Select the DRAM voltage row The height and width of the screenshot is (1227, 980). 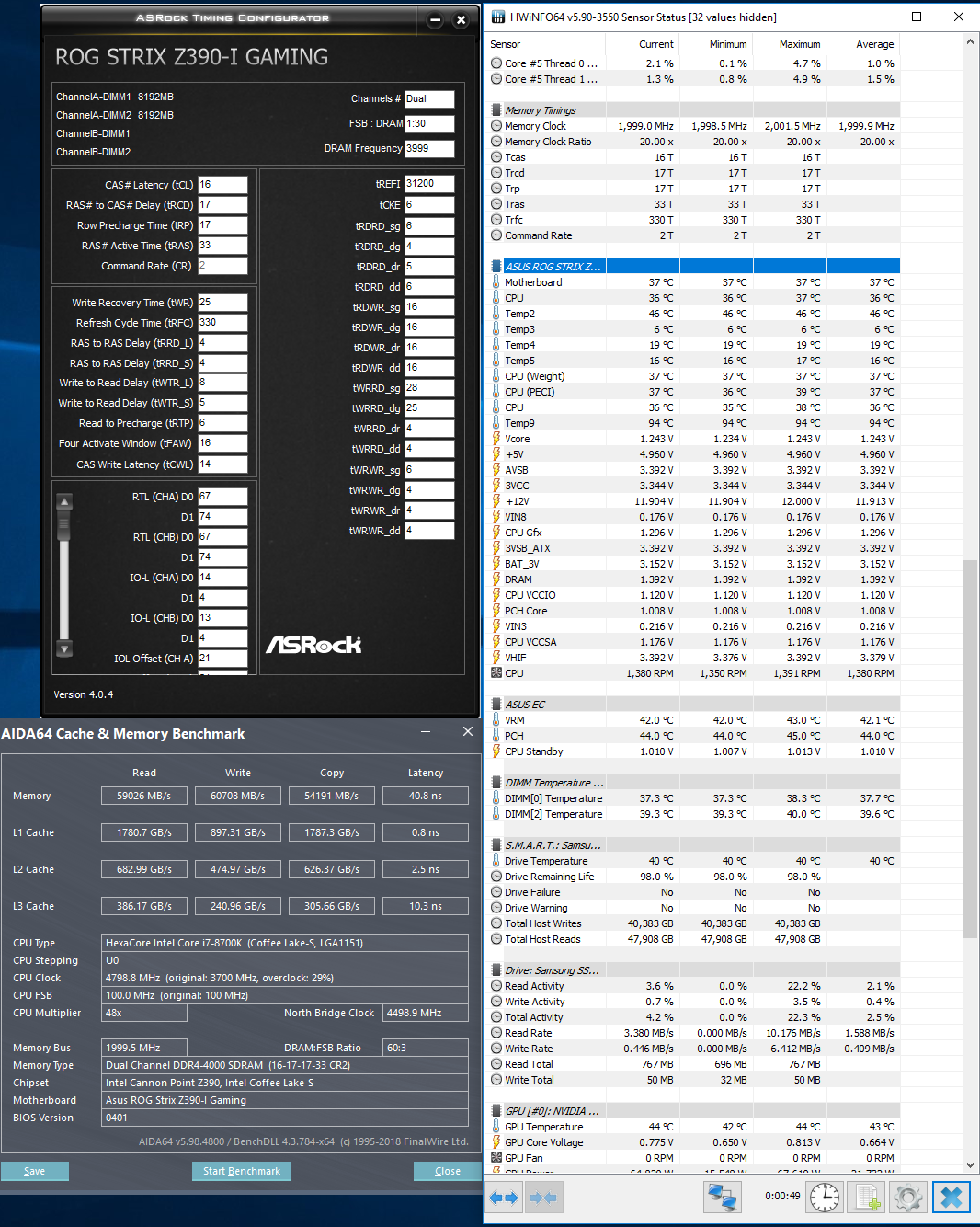(x=694, y=579)
